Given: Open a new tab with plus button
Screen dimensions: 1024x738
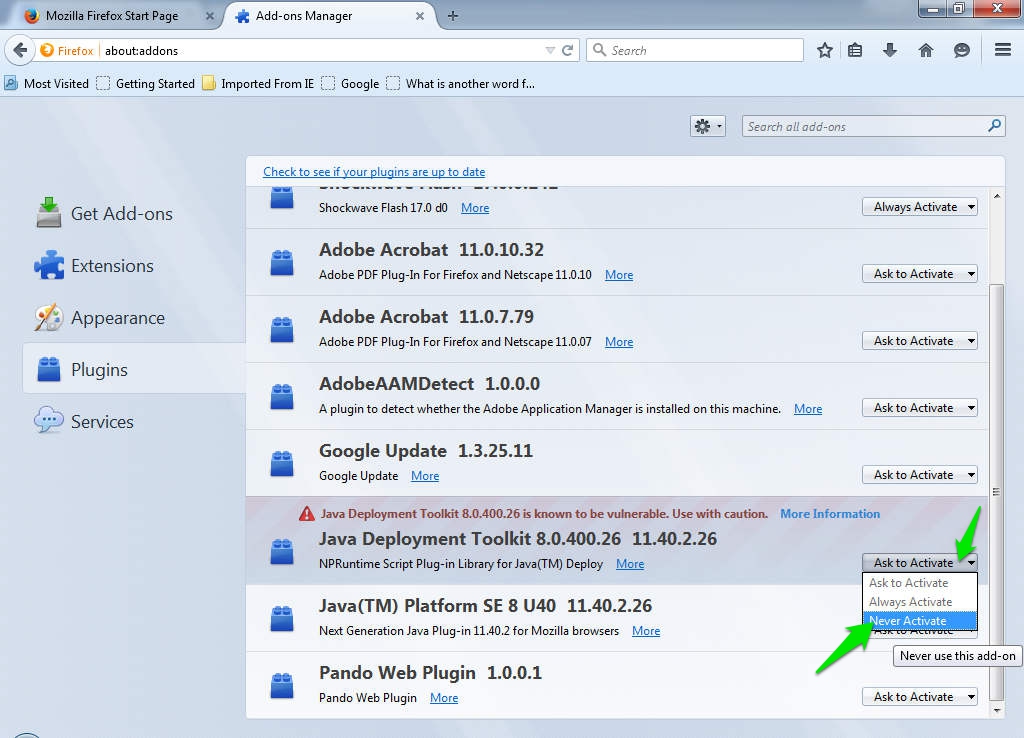Looking at the screenshot, I should pyautogui.click(x=453, y=16).
